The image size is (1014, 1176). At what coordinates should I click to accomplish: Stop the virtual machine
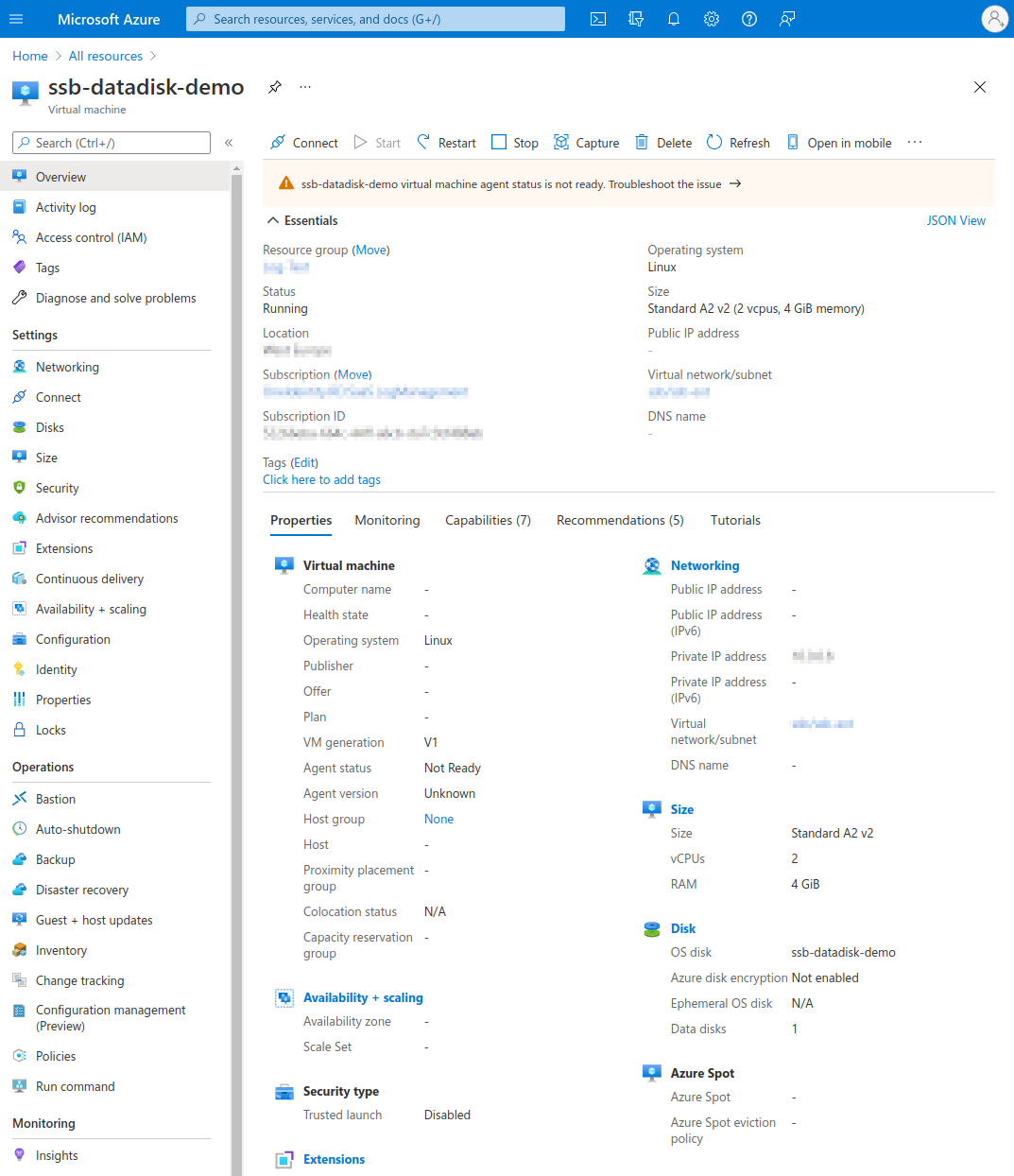point(515,143)
